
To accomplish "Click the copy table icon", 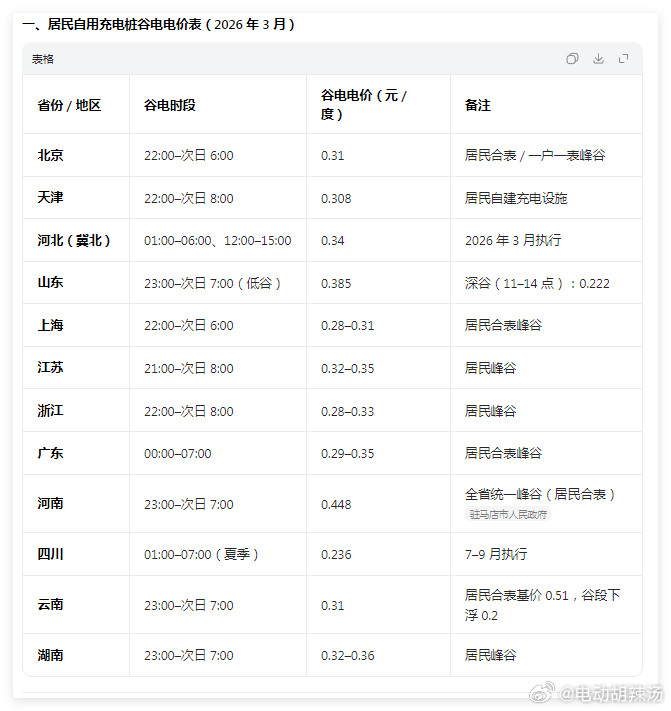I will point(572,58).
